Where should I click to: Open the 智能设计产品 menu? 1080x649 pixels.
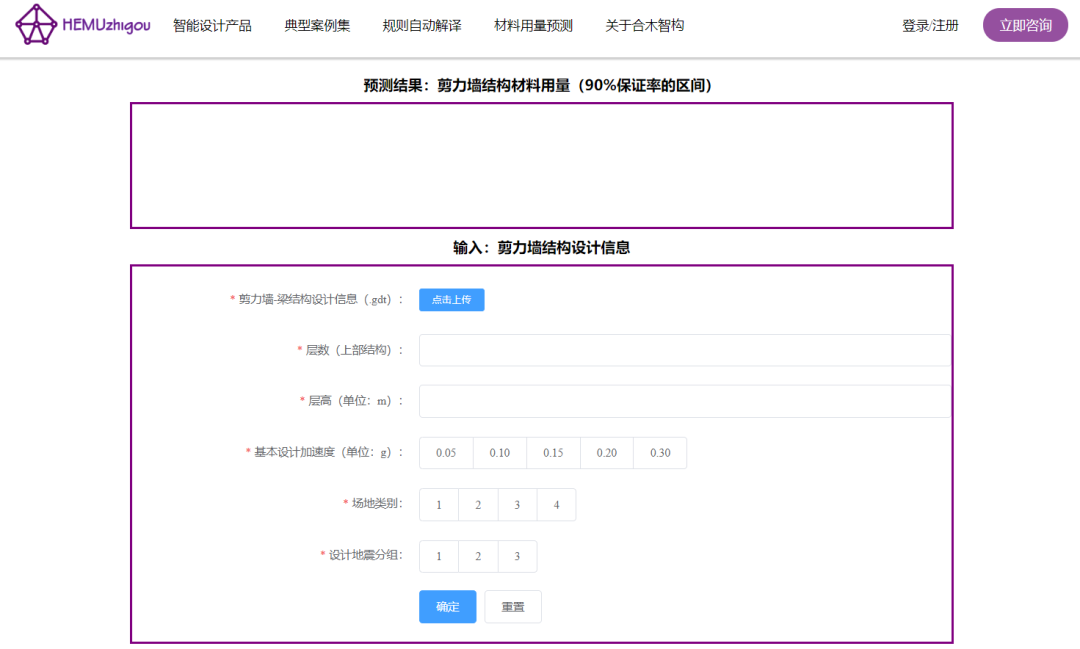(x=212, y=26)
